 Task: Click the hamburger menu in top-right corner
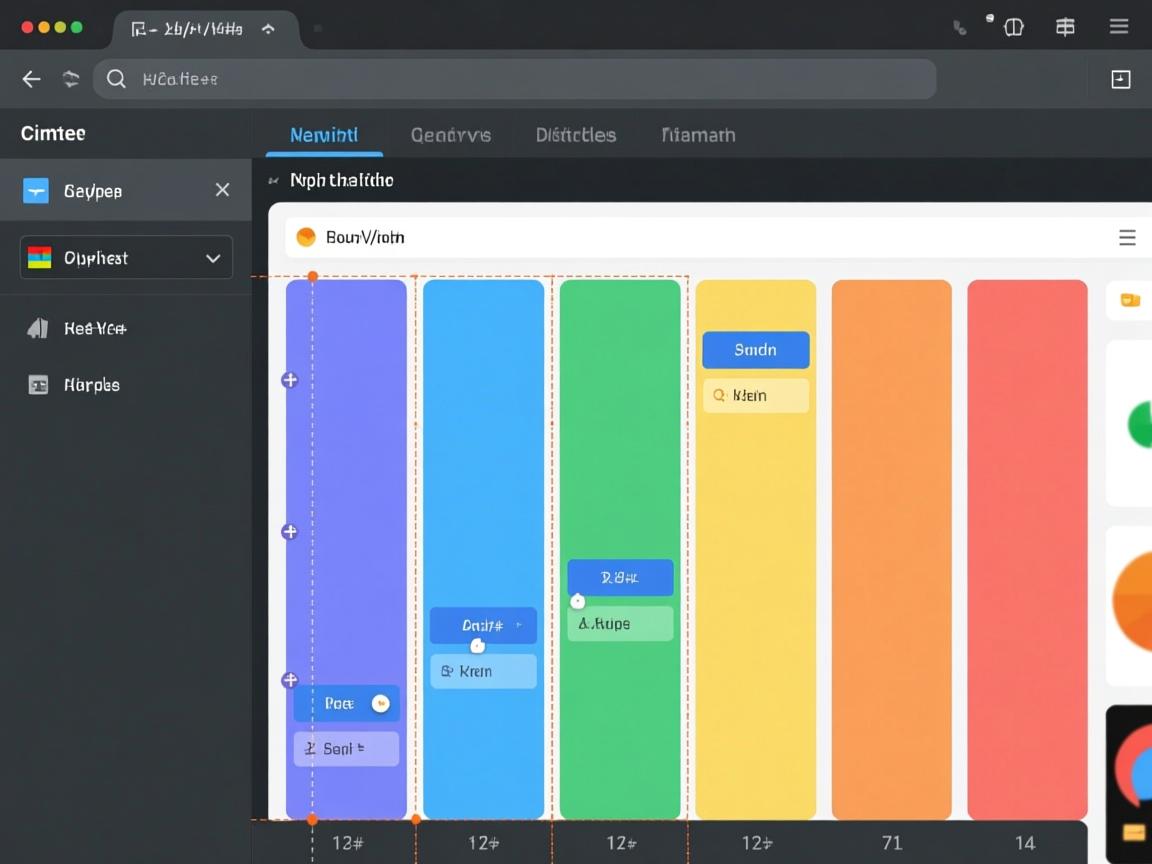(1119, 27)
